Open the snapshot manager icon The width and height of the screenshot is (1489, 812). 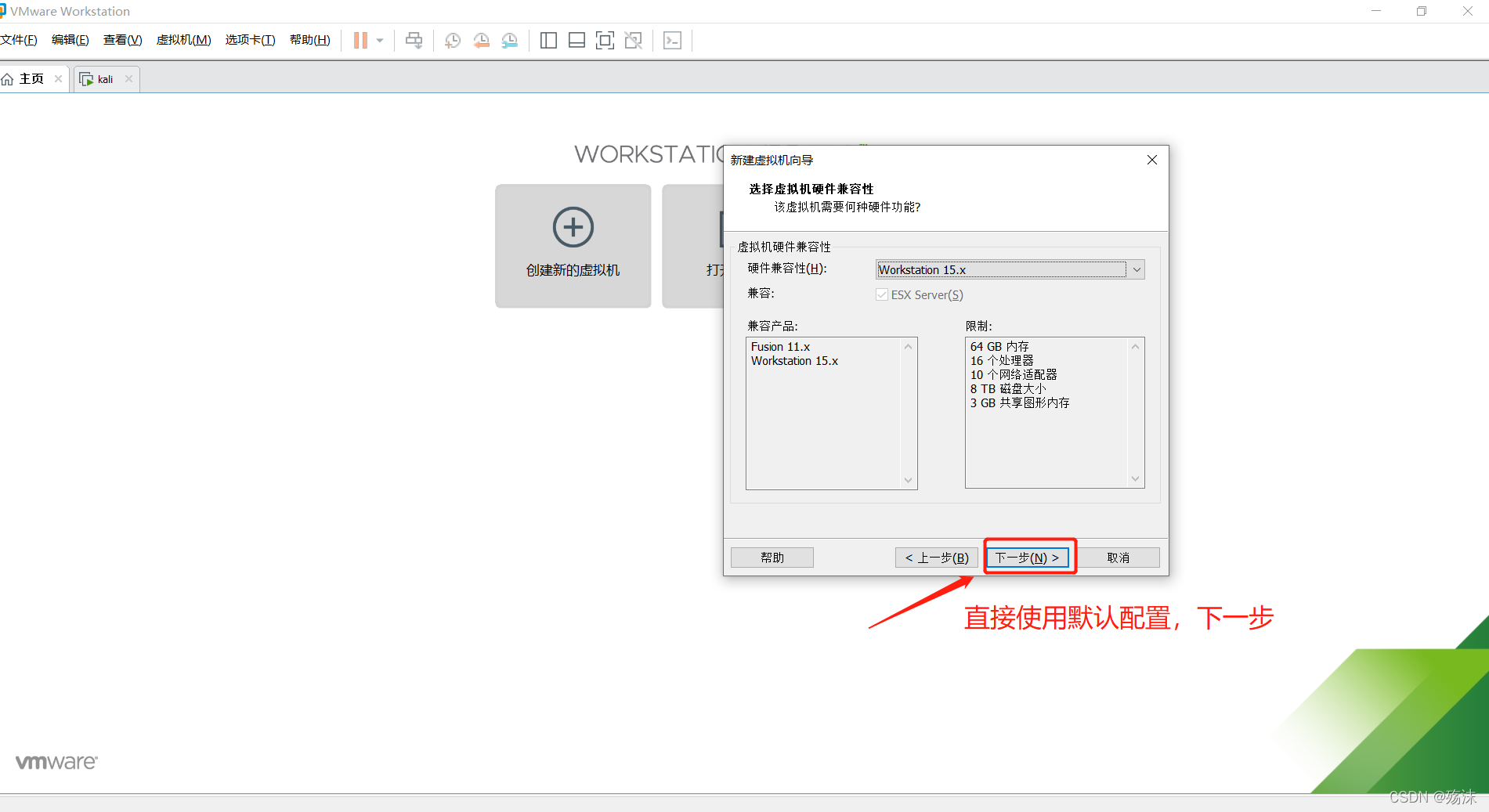[510, 41]
